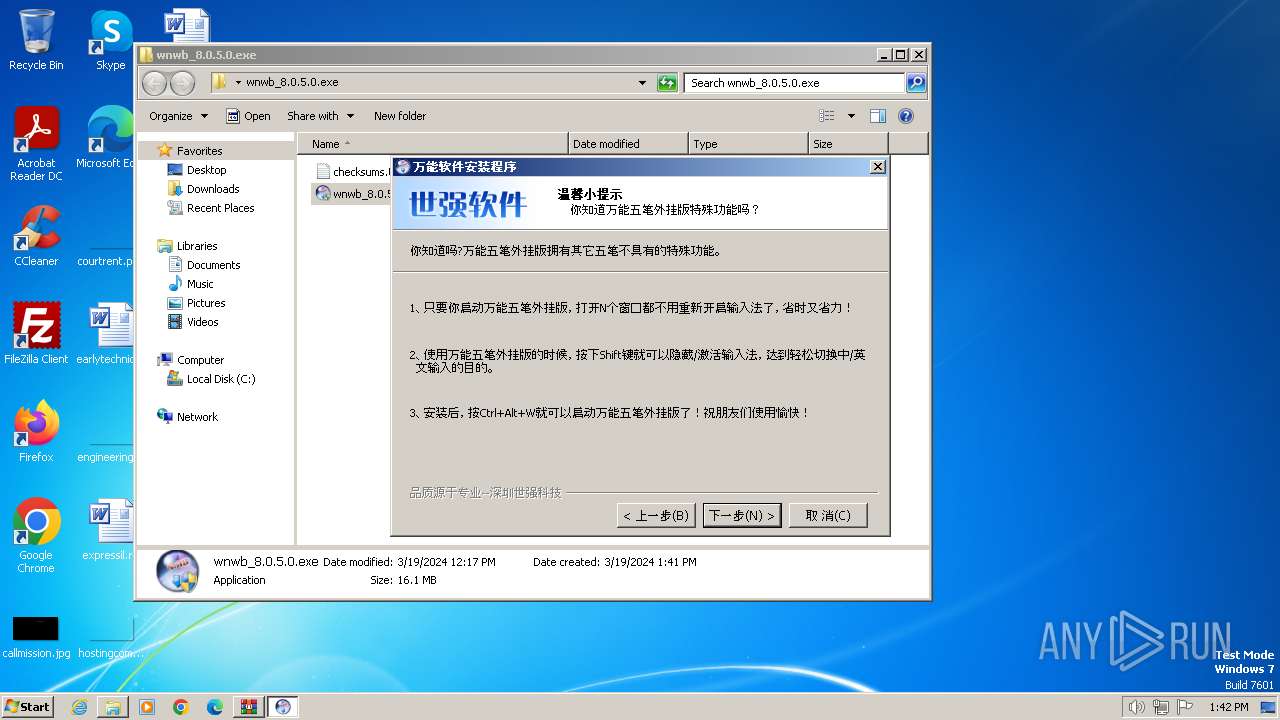This screenshot has height=720, width=1280.
Task: Click the Explorer search input field
Action: pyautogui.click(x=795, y=83)
